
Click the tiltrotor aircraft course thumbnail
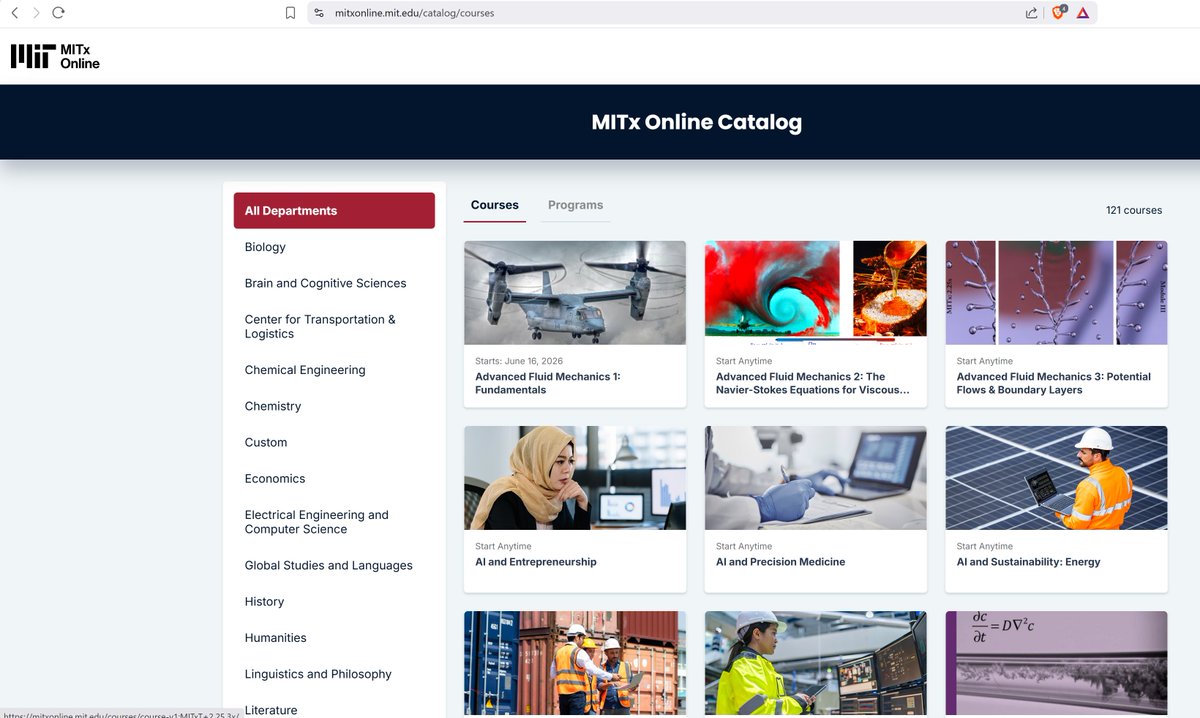pos(575,293)
